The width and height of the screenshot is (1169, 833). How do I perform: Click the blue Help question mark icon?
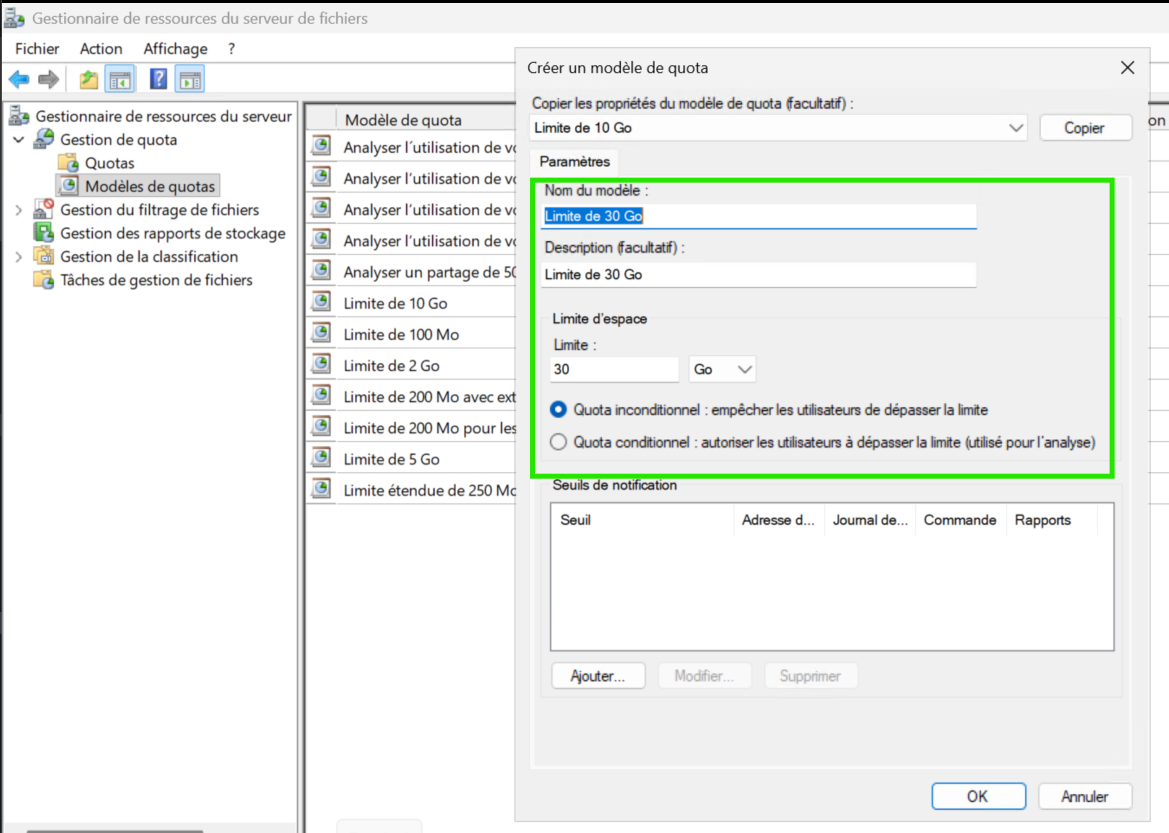158,80
